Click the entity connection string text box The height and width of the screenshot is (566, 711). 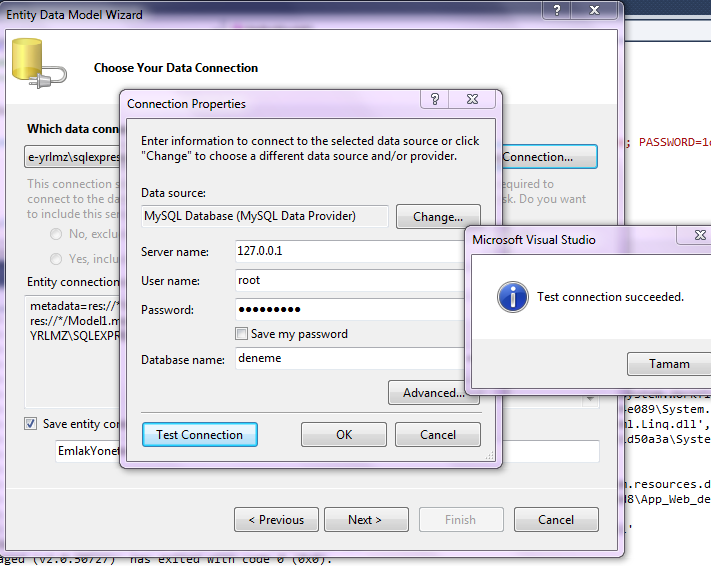(x=73, y=351)
